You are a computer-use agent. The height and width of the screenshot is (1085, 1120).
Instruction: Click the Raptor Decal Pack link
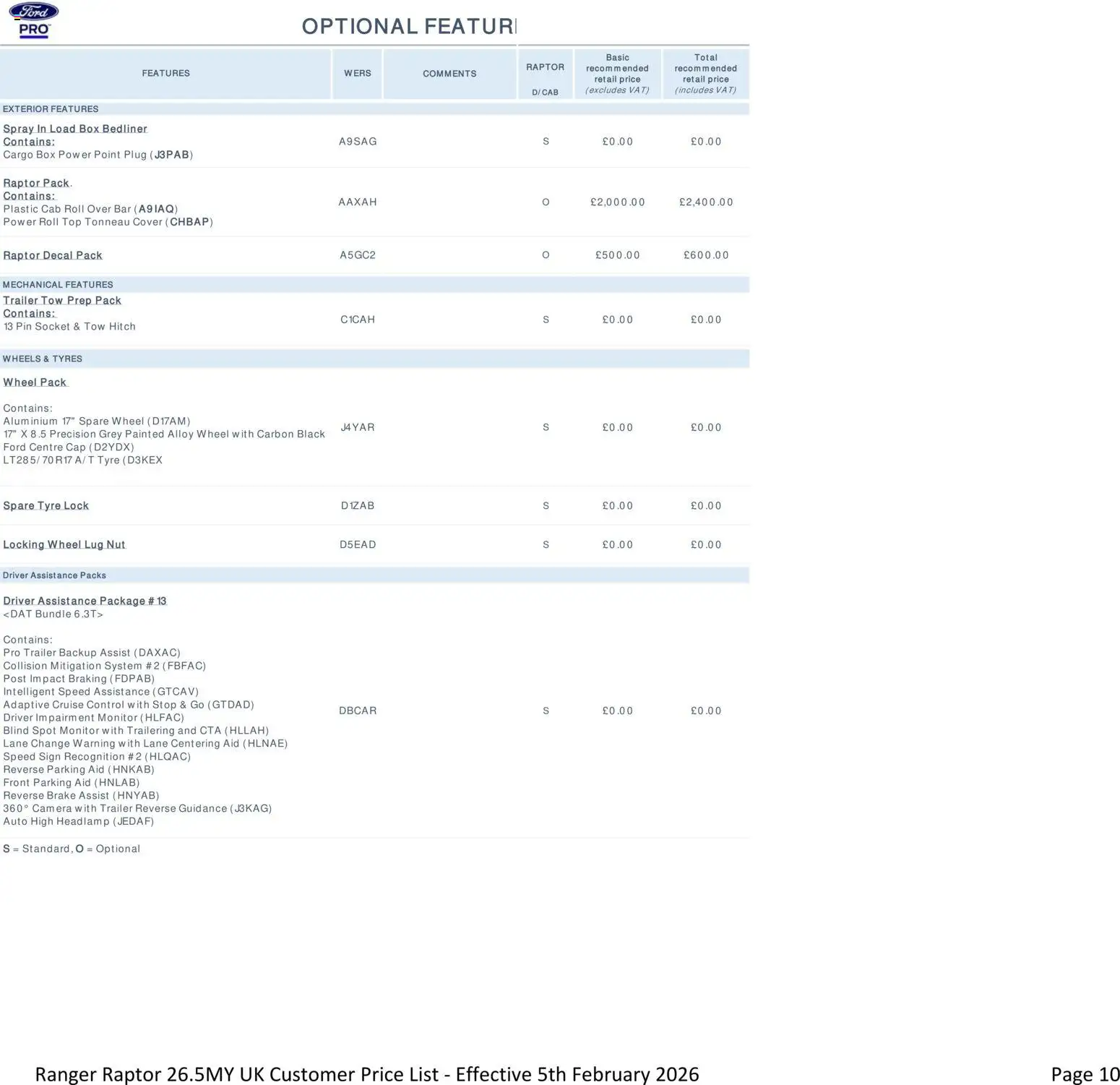[53, 255]
